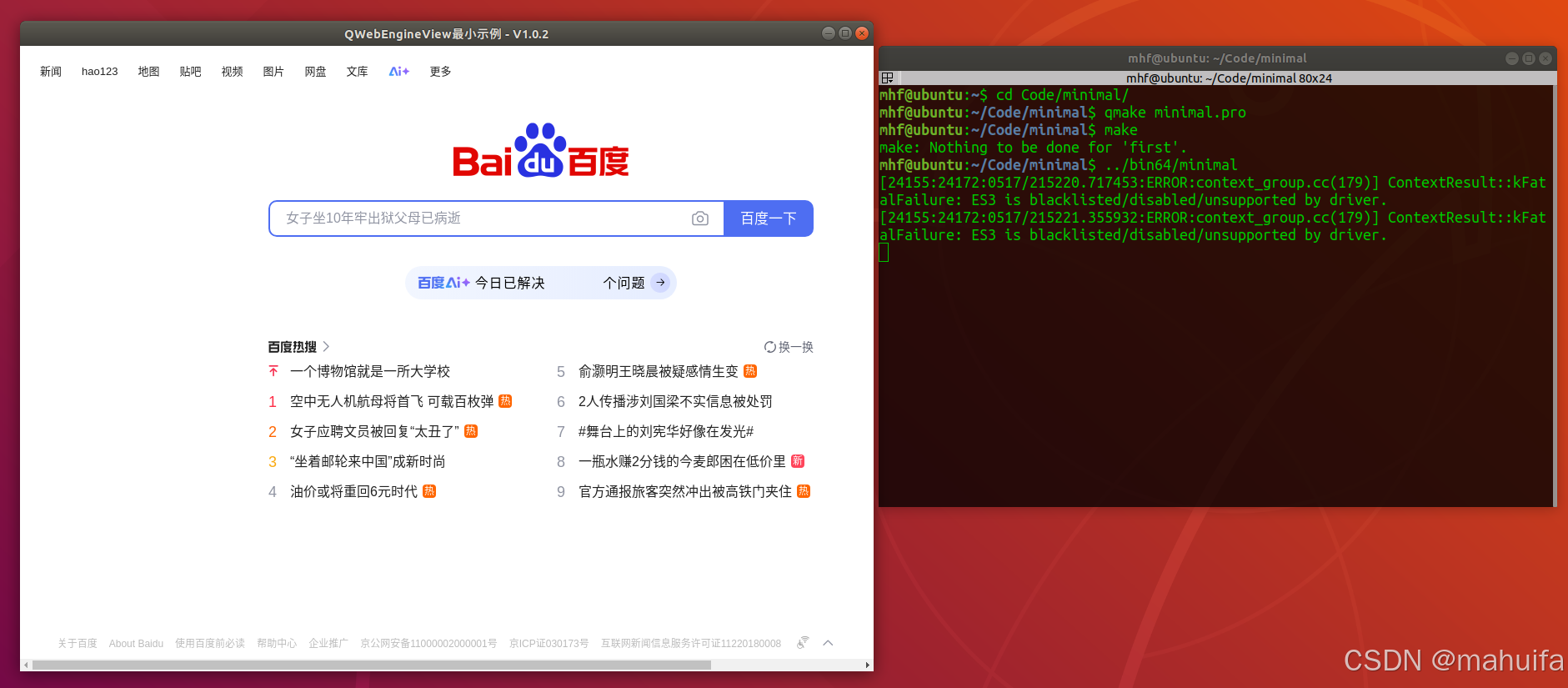The image size is (1568, 688).
Task: Click the arrow icon in Baidu AI banner
Action: pyautogui.click(x=660, y=283)
